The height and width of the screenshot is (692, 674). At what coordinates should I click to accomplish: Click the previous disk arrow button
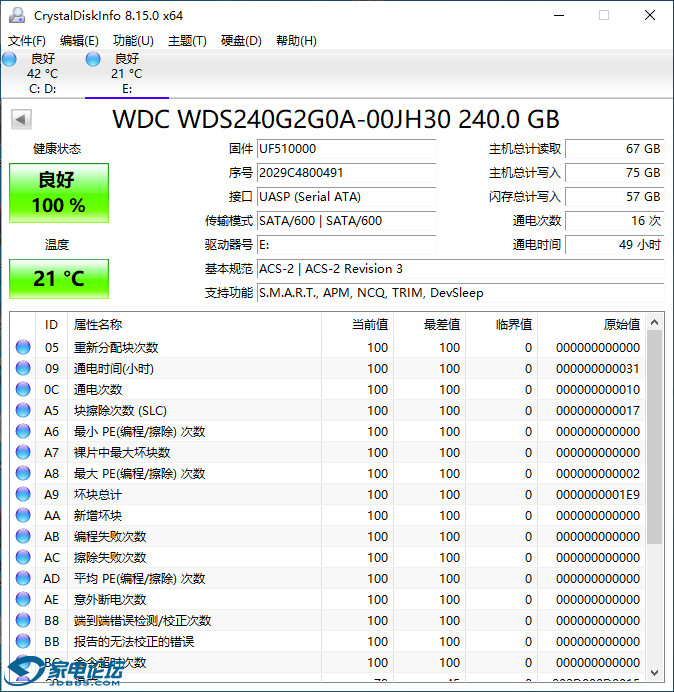pyautogui.click(x=21, y=119)
